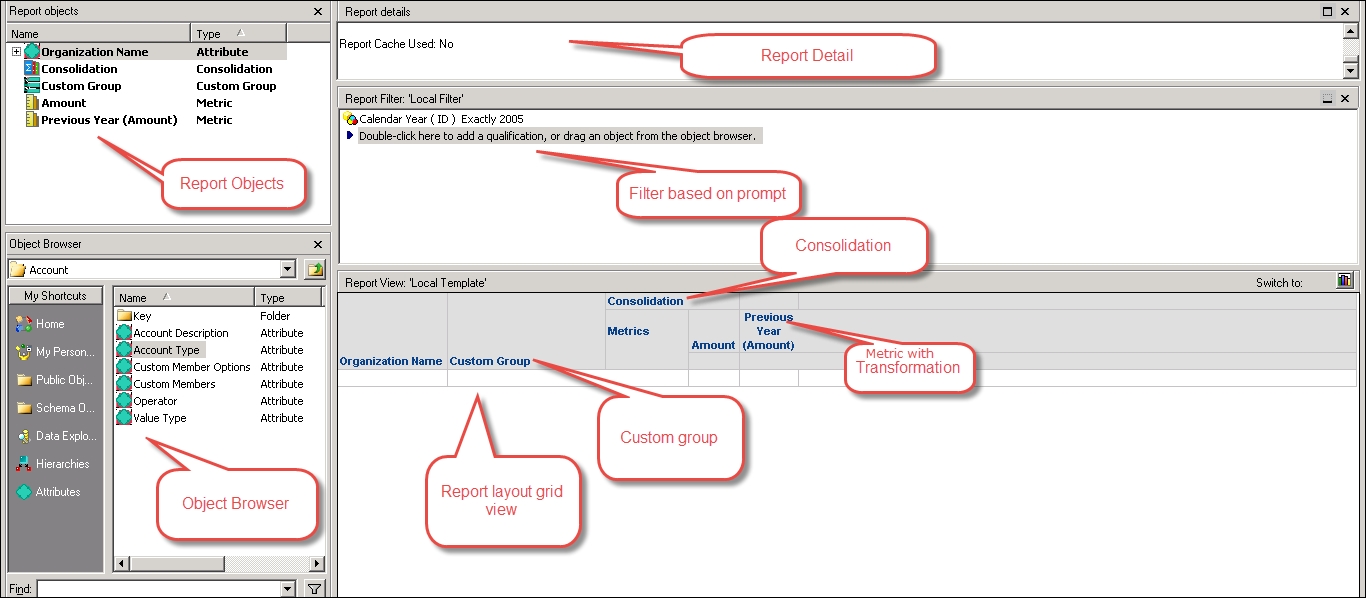Click the Find input field
Image resolution: width=1366 pixels, height=598 pixels.
tap(159, 589)
